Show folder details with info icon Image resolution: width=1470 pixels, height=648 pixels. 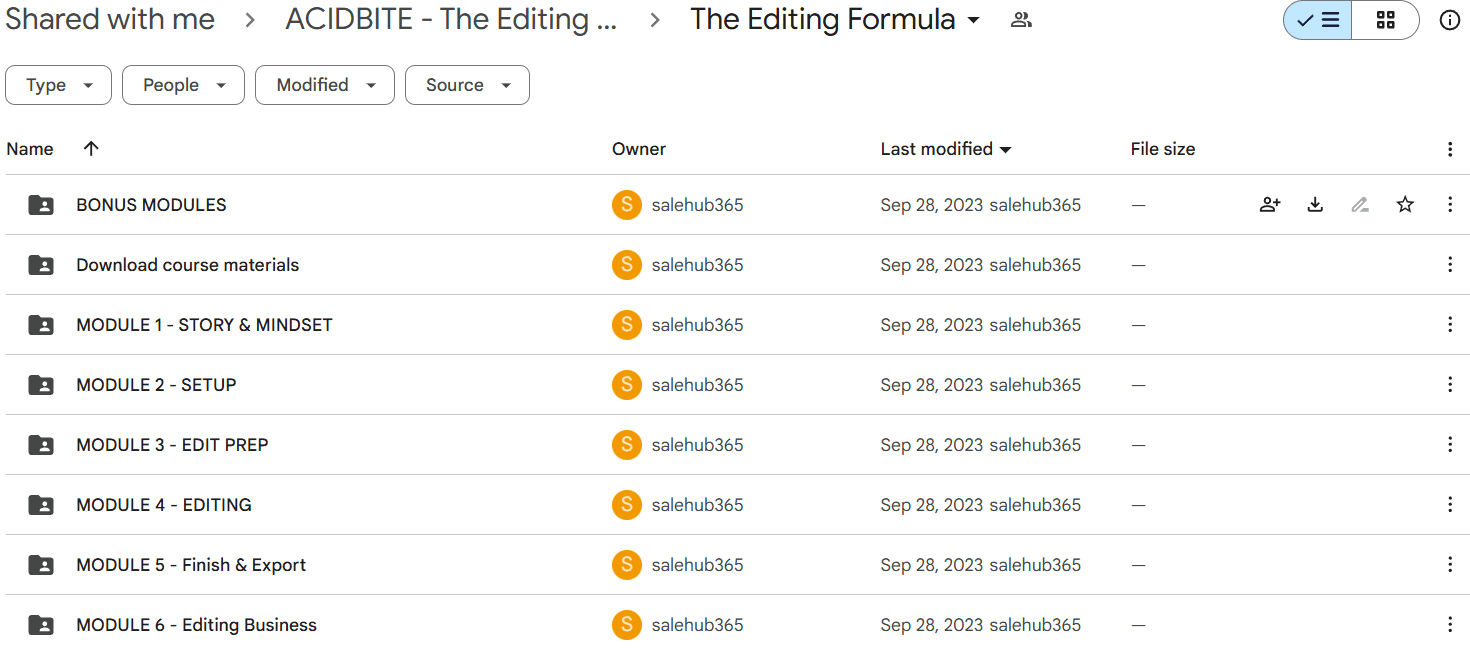point(1450,20)
